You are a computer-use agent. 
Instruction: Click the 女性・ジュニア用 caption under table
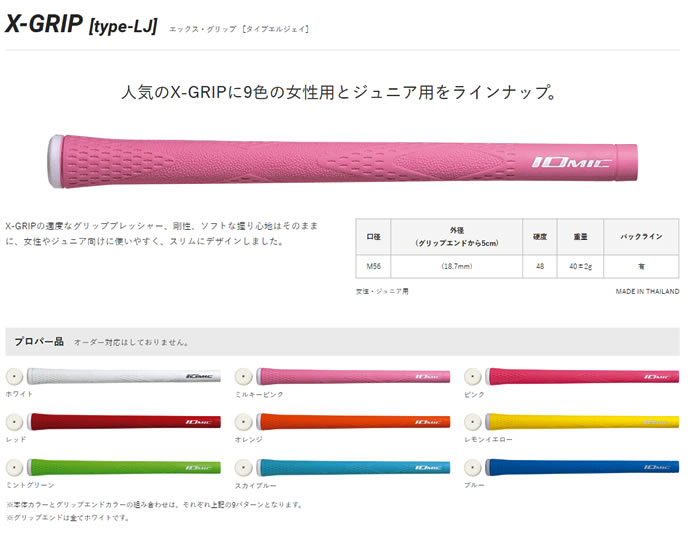[382, 291]
